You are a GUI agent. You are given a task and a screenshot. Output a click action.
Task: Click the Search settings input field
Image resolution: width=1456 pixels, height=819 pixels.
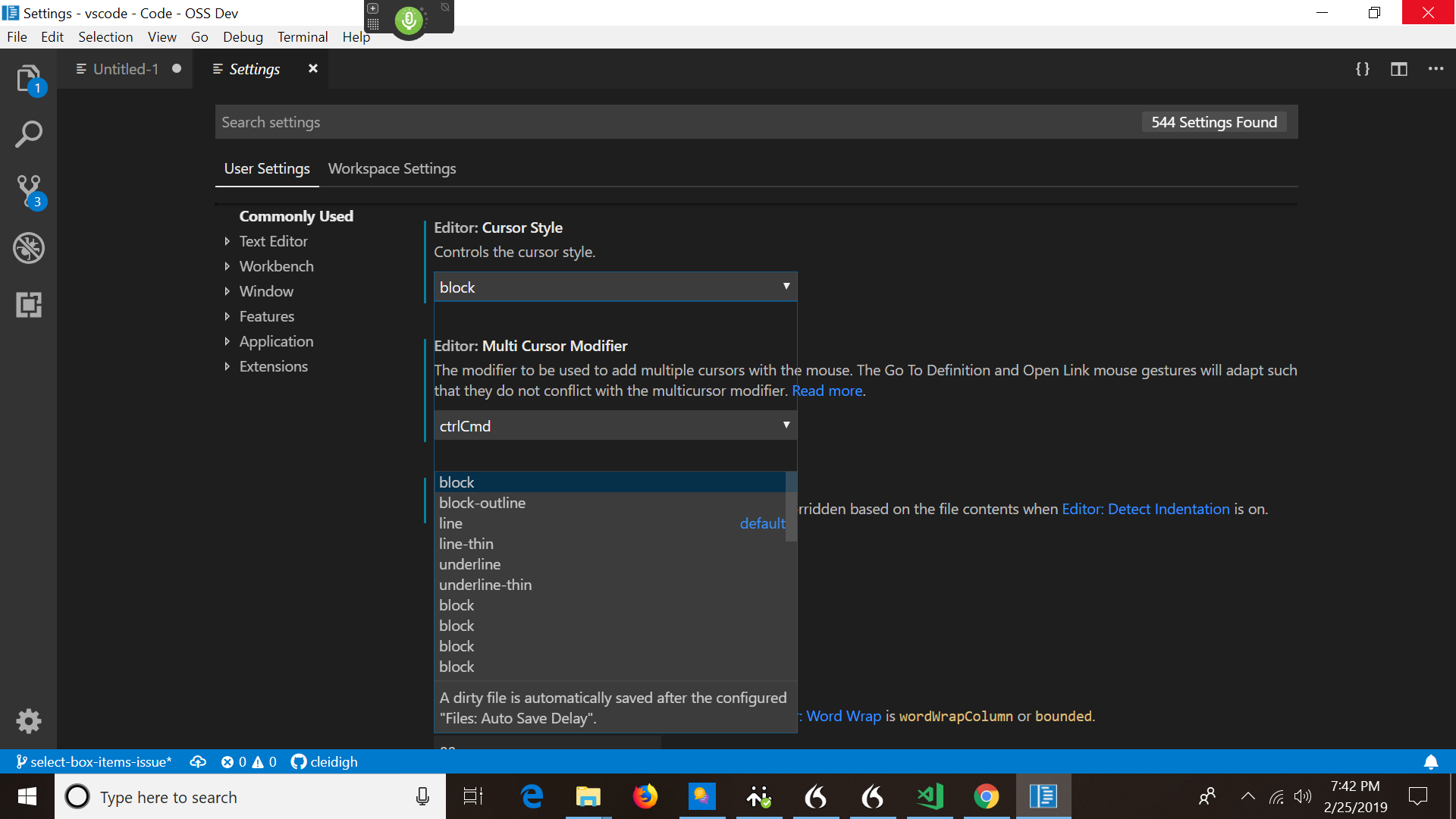point(675,122)
